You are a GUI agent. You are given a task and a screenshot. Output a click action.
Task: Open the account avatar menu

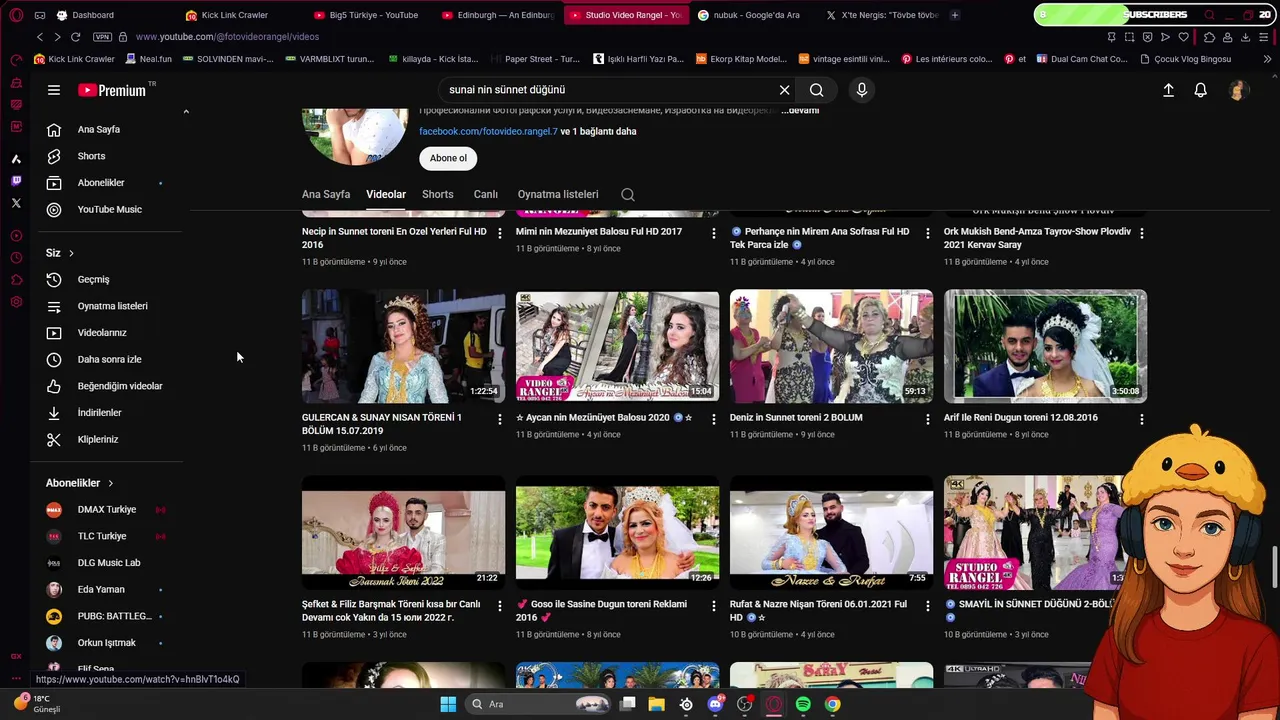pos(1238,90)
